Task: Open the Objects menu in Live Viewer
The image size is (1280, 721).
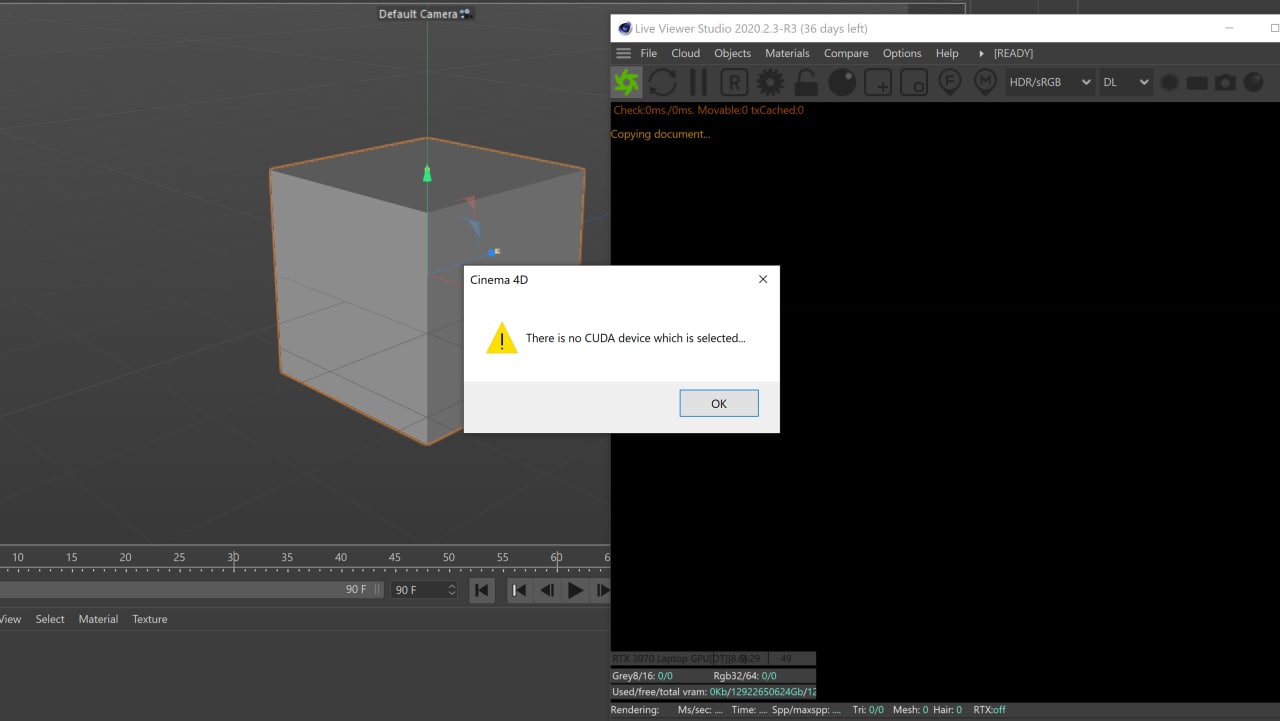Action: click(733, 53)
